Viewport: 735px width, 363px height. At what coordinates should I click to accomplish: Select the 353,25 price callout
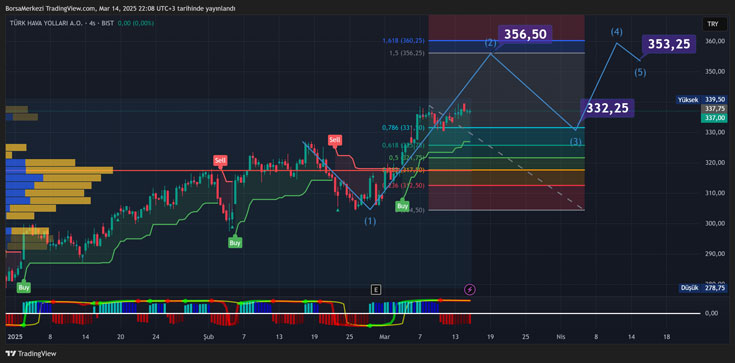tap(669, 44)
